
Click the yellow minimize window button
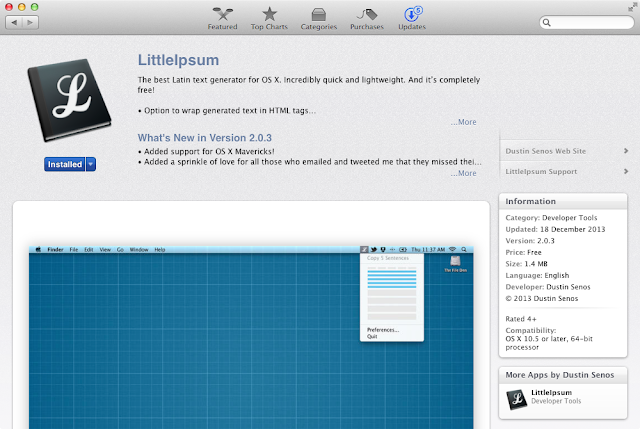point(22,7)
